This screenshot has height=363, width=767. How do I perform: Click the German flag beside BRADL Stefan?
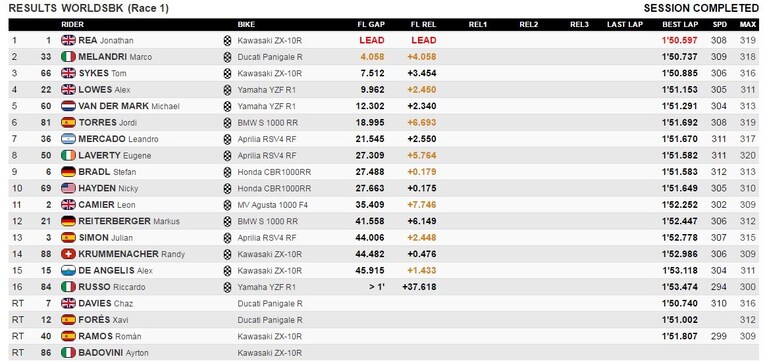[68, 172]
